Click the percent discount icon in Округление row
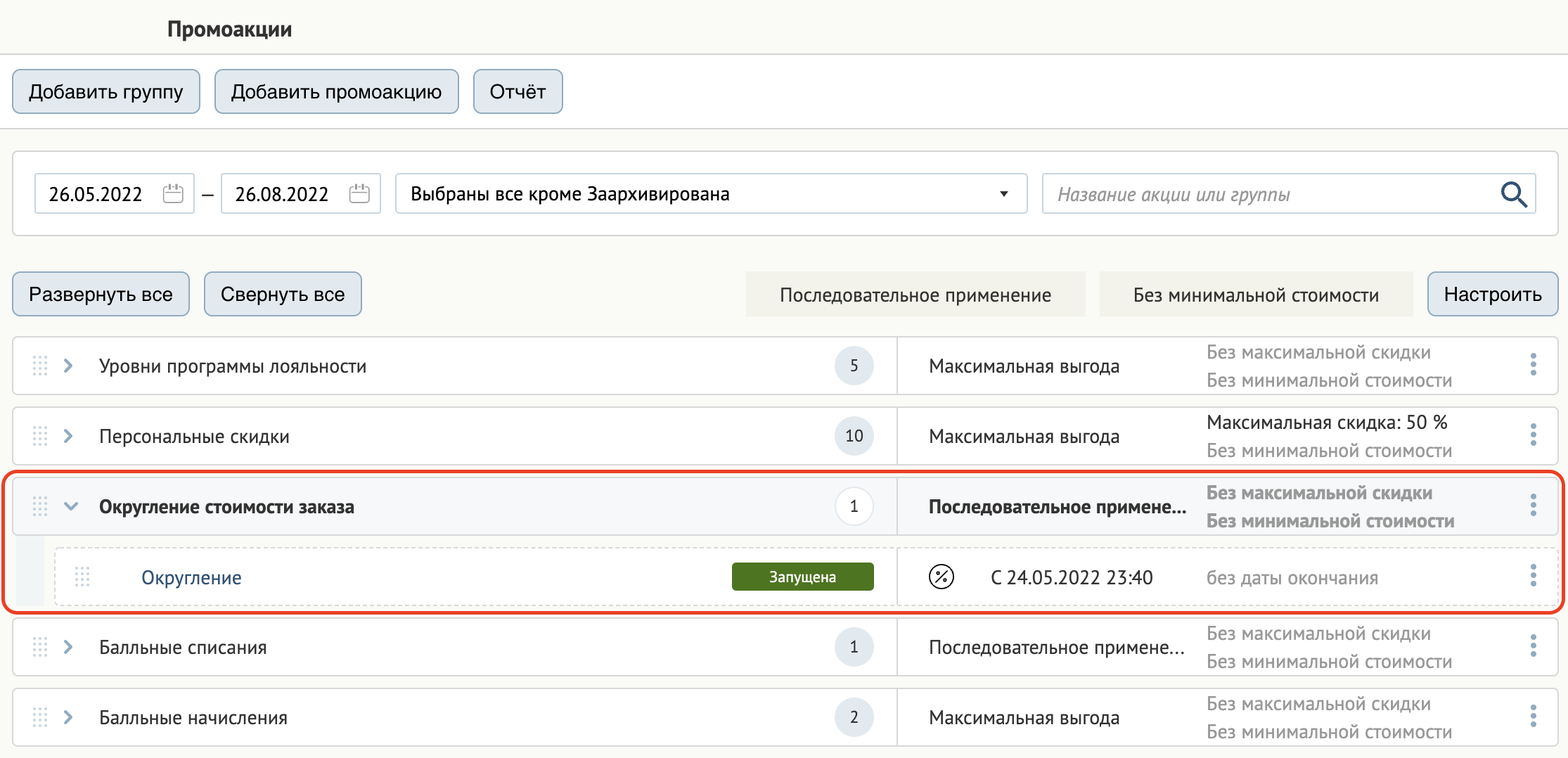The image size is (1568, 758). click(x=941, y=577)
